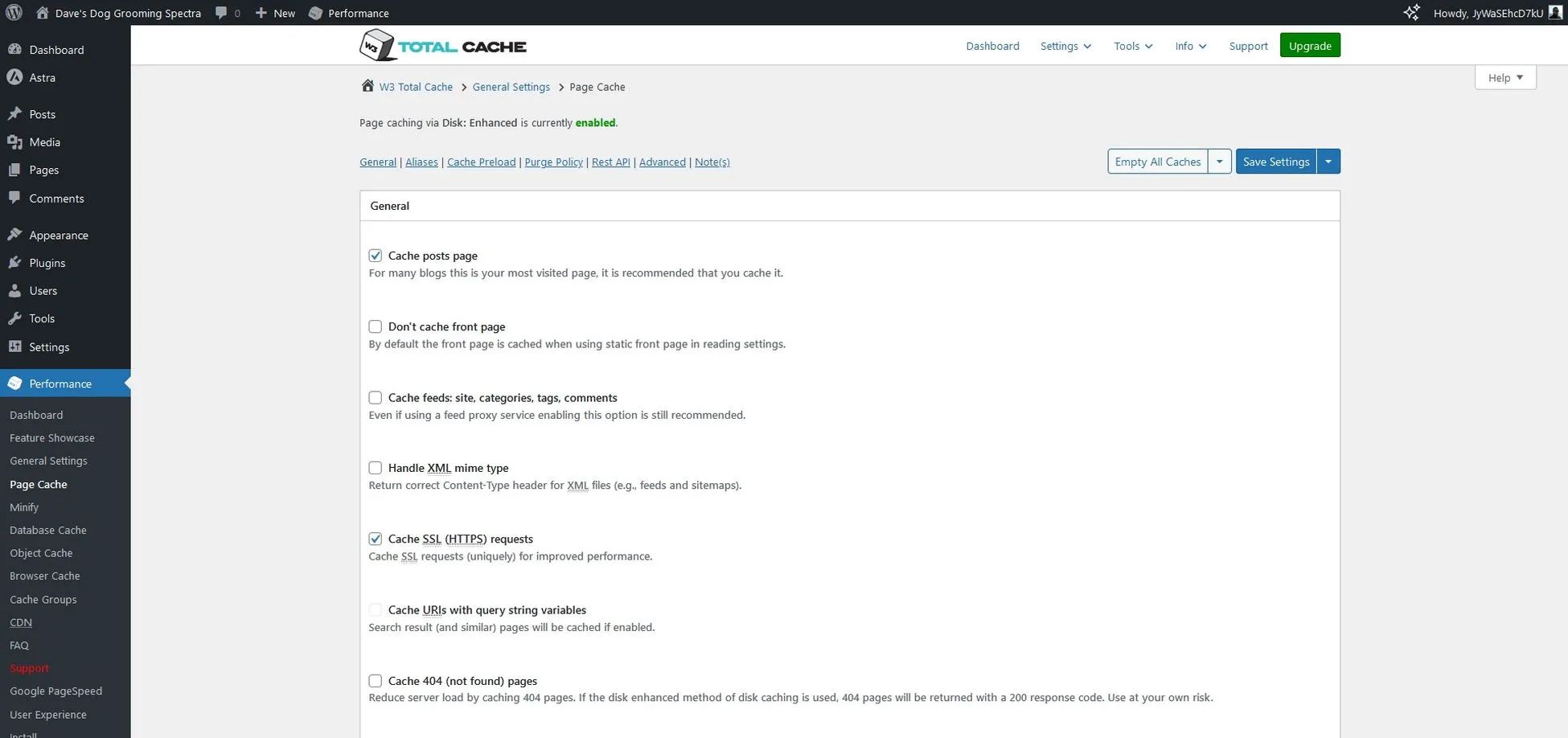Open the site home icon in admin bar
1568x738 pixels.
43,13
